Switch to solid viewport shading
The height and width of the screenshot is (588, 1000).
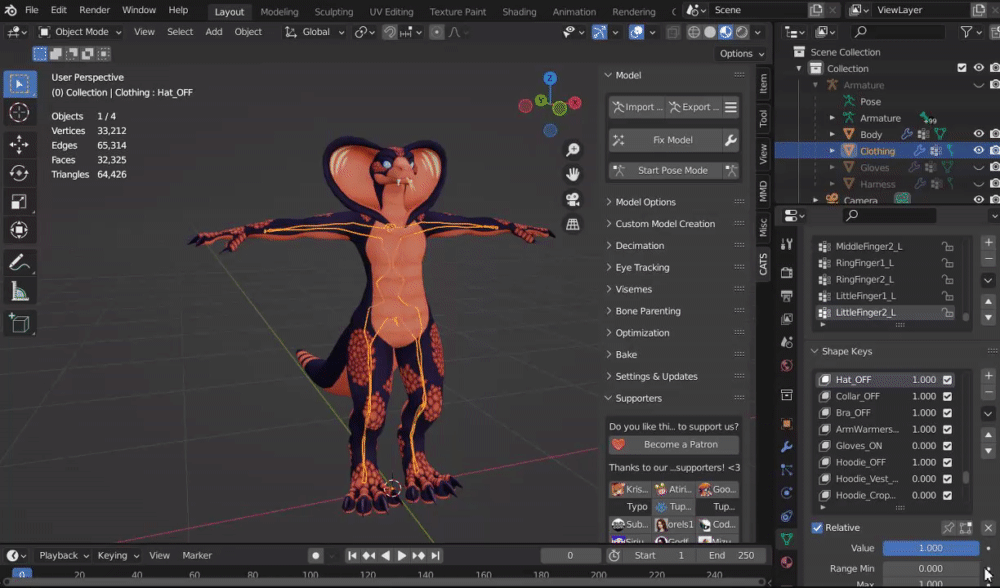tap(710, 32)
